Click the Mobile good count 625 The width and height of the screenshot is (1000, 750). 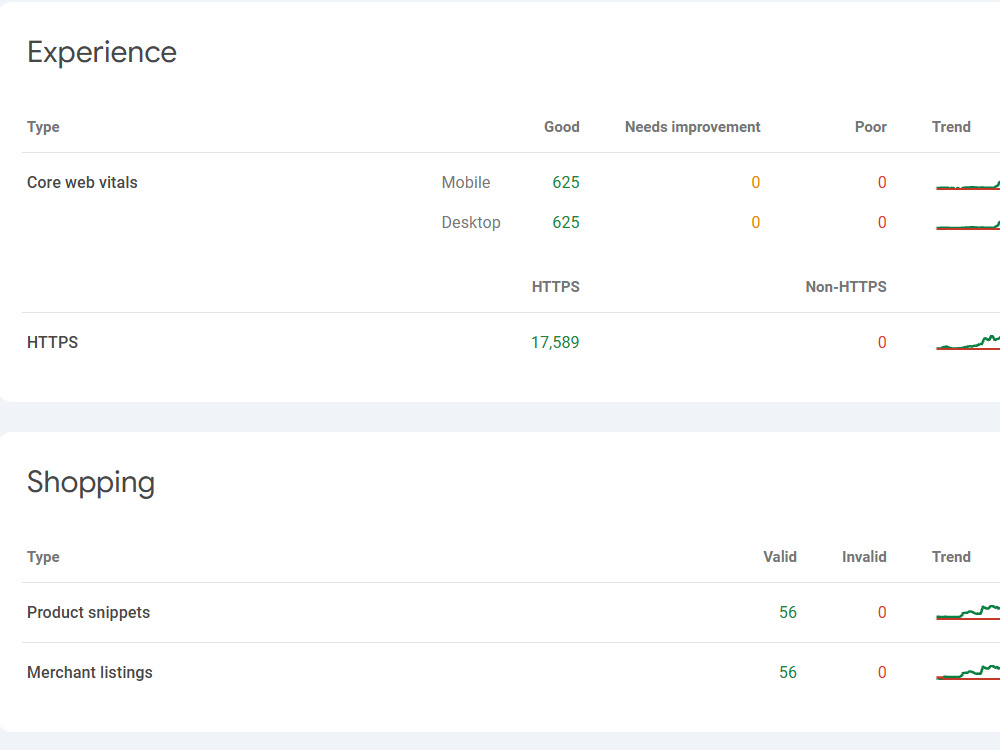[566, 182]
